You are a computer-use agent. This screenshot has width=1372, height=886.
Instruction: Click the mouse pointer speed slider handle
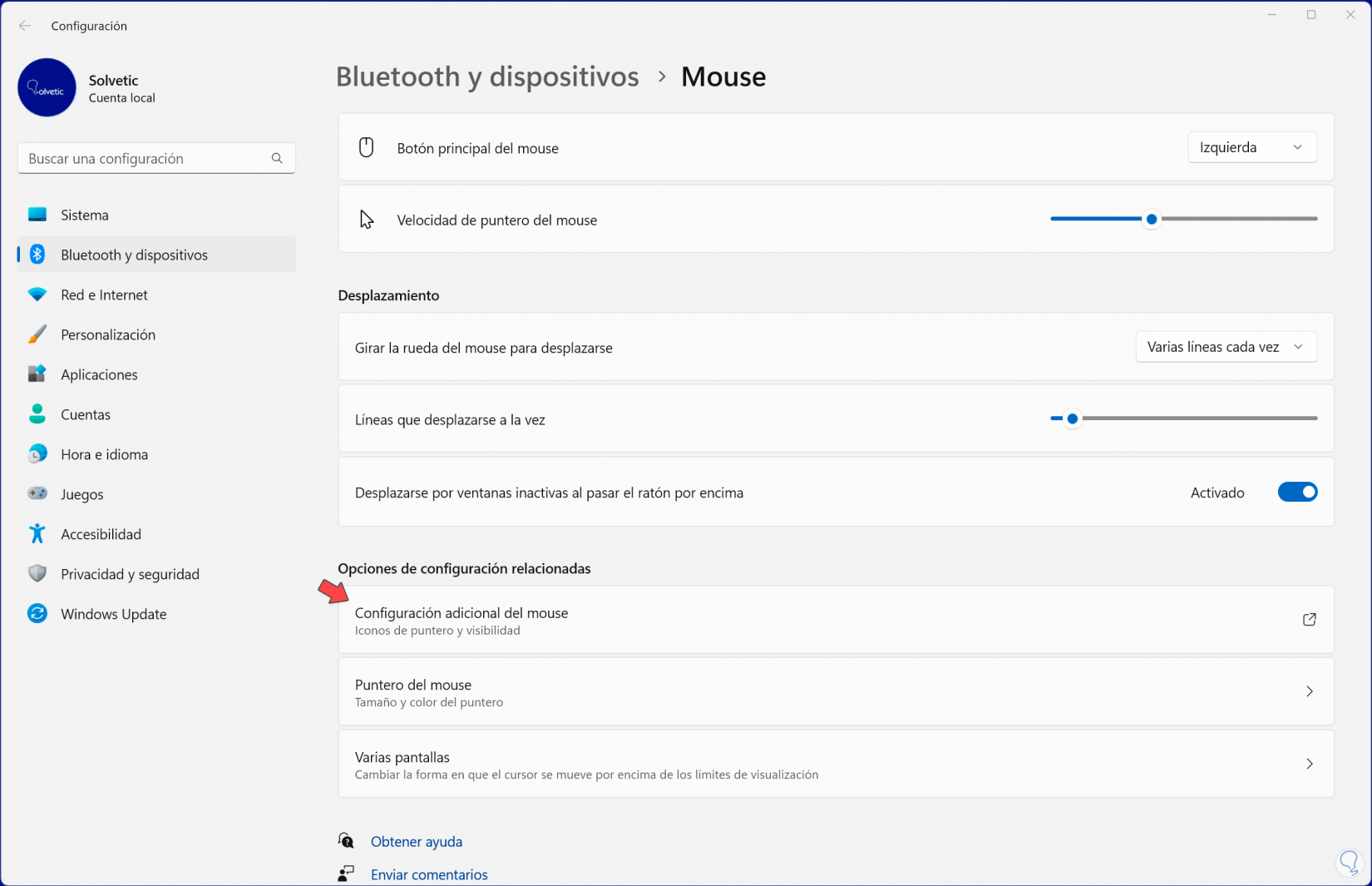pos(1152,219)
